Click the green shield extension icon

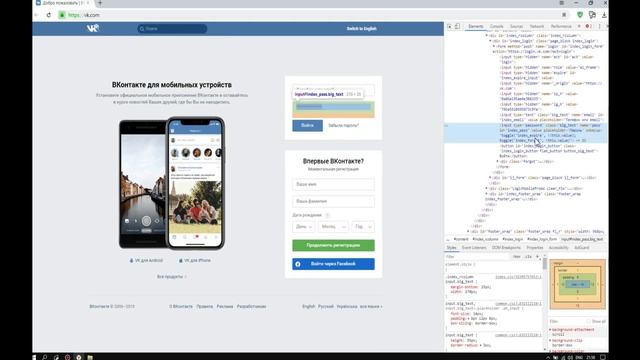coord(580,15)
